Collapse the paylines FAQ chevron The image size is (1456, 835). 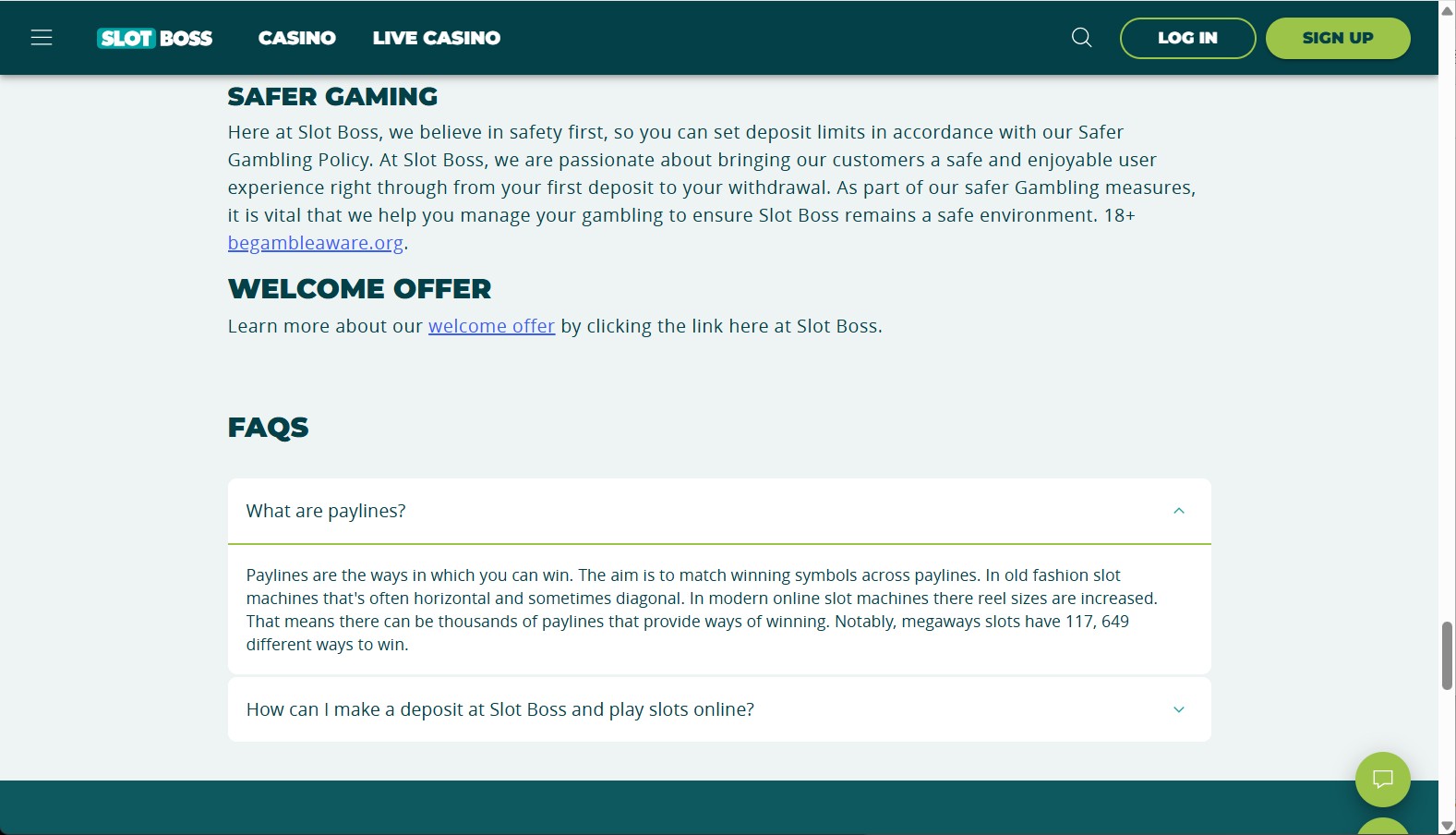pyautogui.click(x=1178, y=511)
